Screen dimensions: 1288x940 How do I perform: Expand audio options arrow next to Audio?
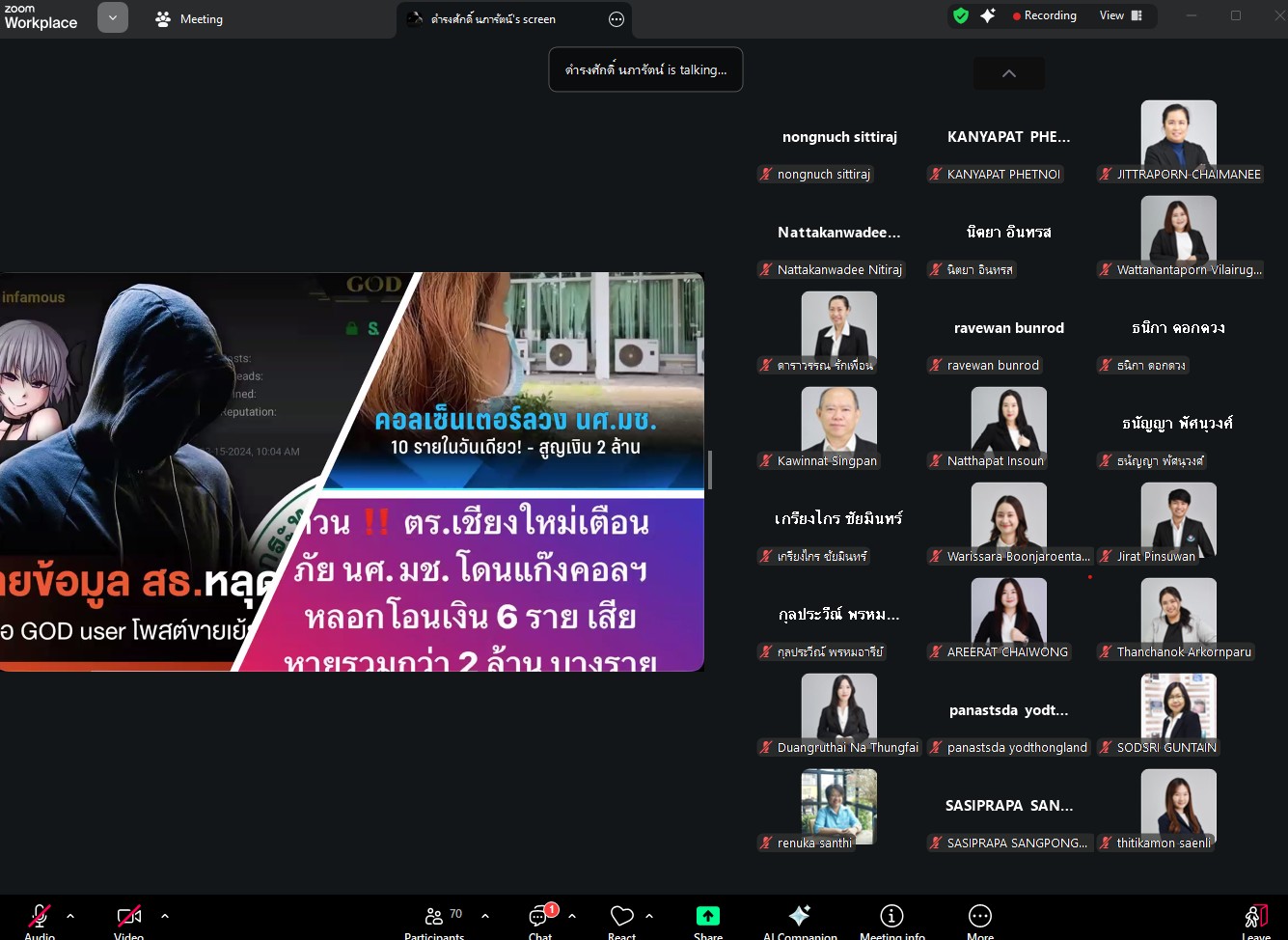tap(70, 916)
